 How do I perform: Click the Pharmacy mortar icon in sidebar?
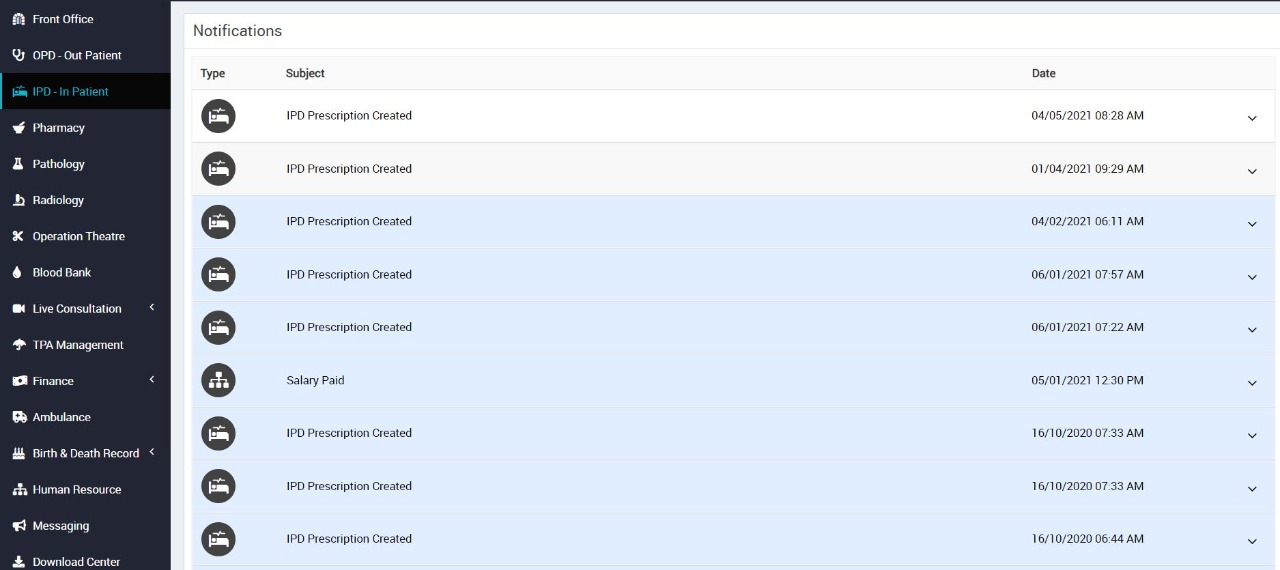point(18,128)
